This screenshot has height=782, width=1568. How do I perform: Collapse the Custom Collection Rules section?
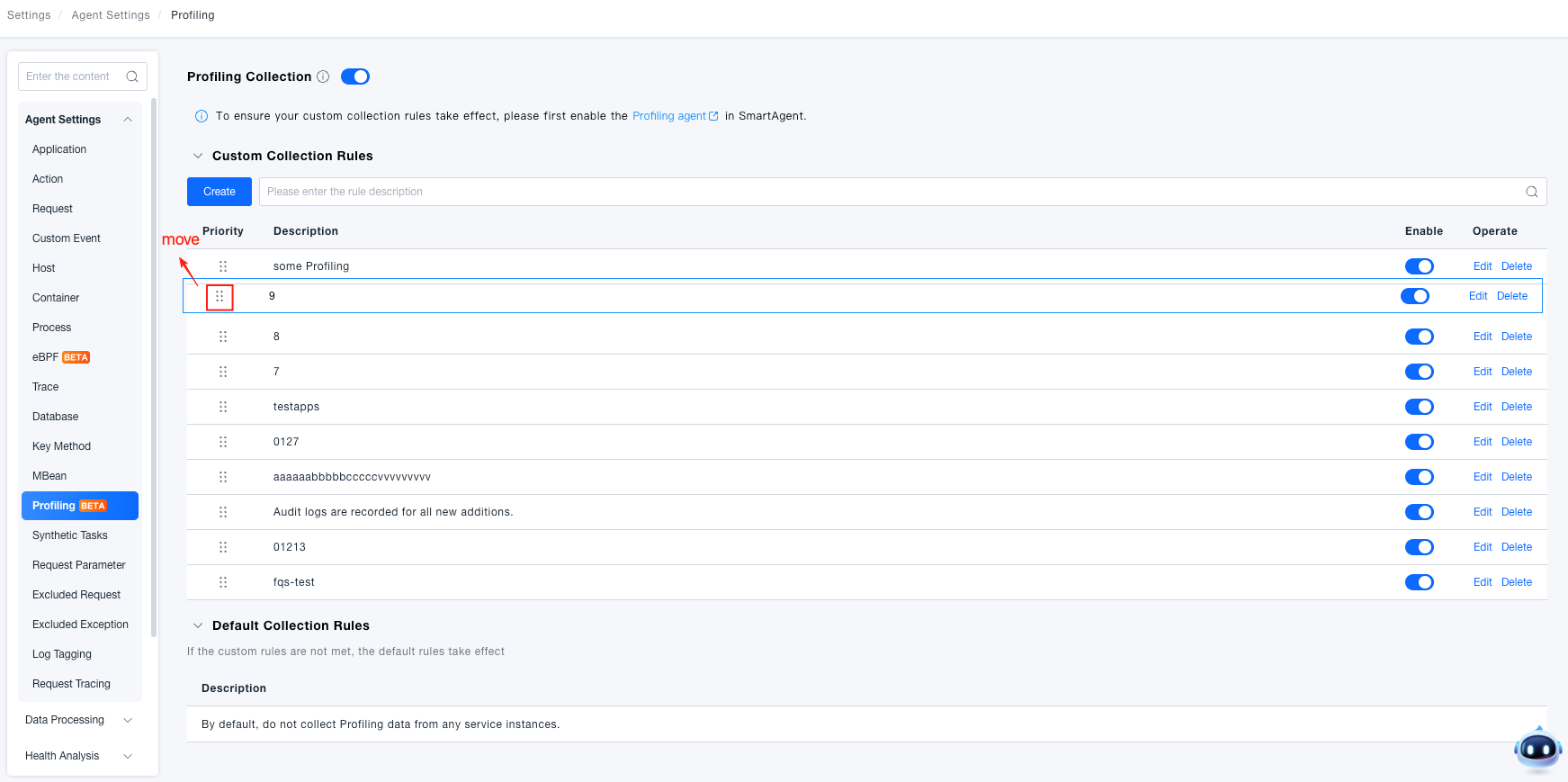point(198,156)
